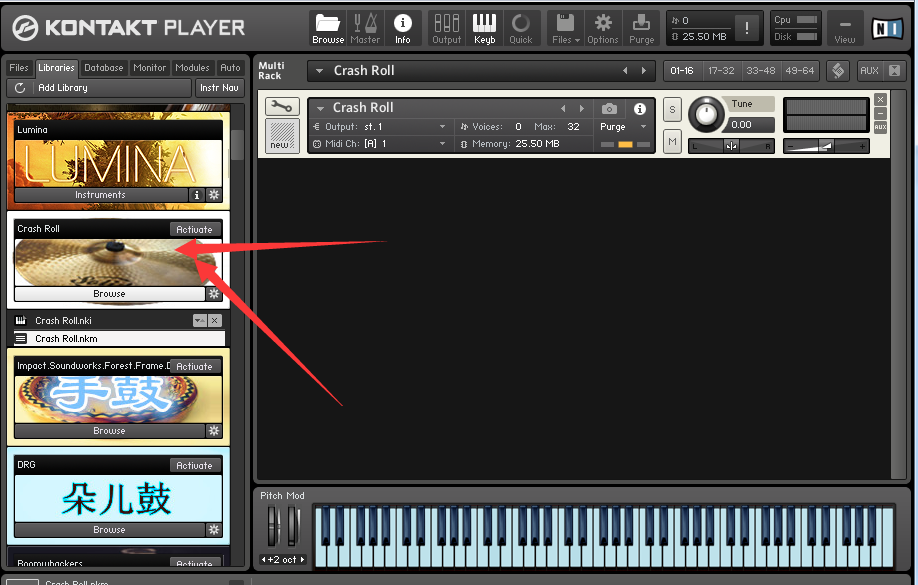Click Browse under the DRG library
918x585 pixels.
point(109,530)
